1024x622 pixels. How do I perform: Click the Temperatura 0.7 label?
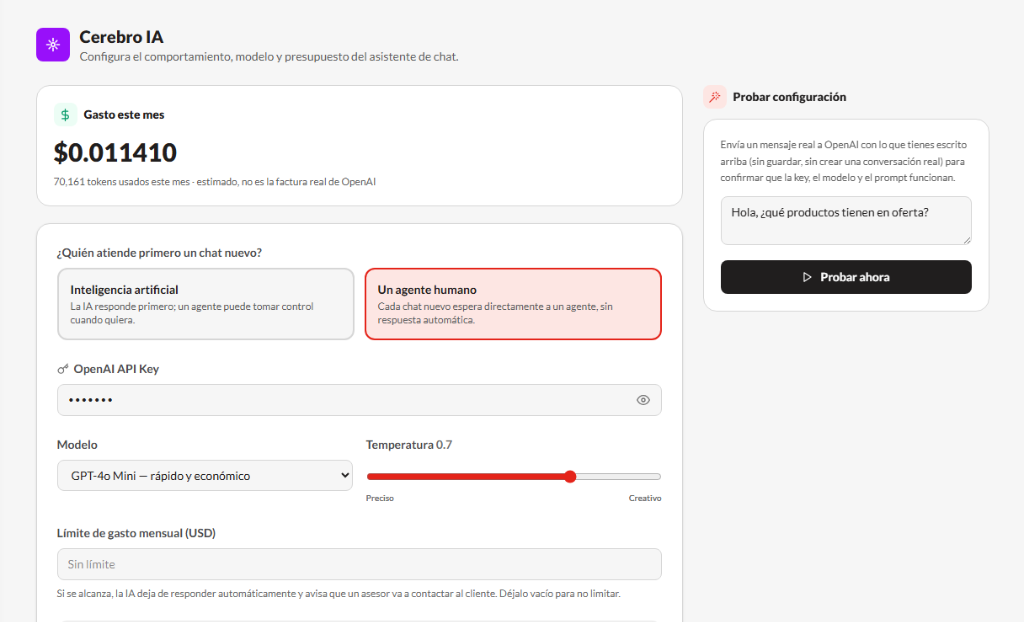409,445
